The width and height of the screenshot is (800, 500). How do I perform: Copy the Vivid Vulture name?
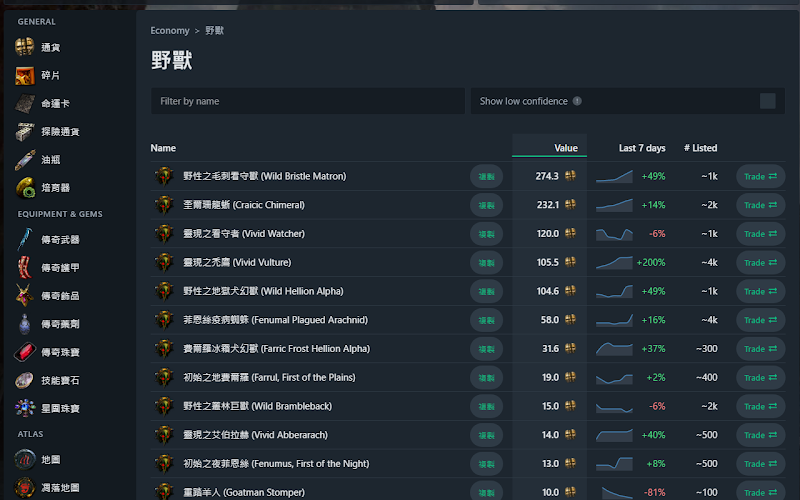(486, 262)
